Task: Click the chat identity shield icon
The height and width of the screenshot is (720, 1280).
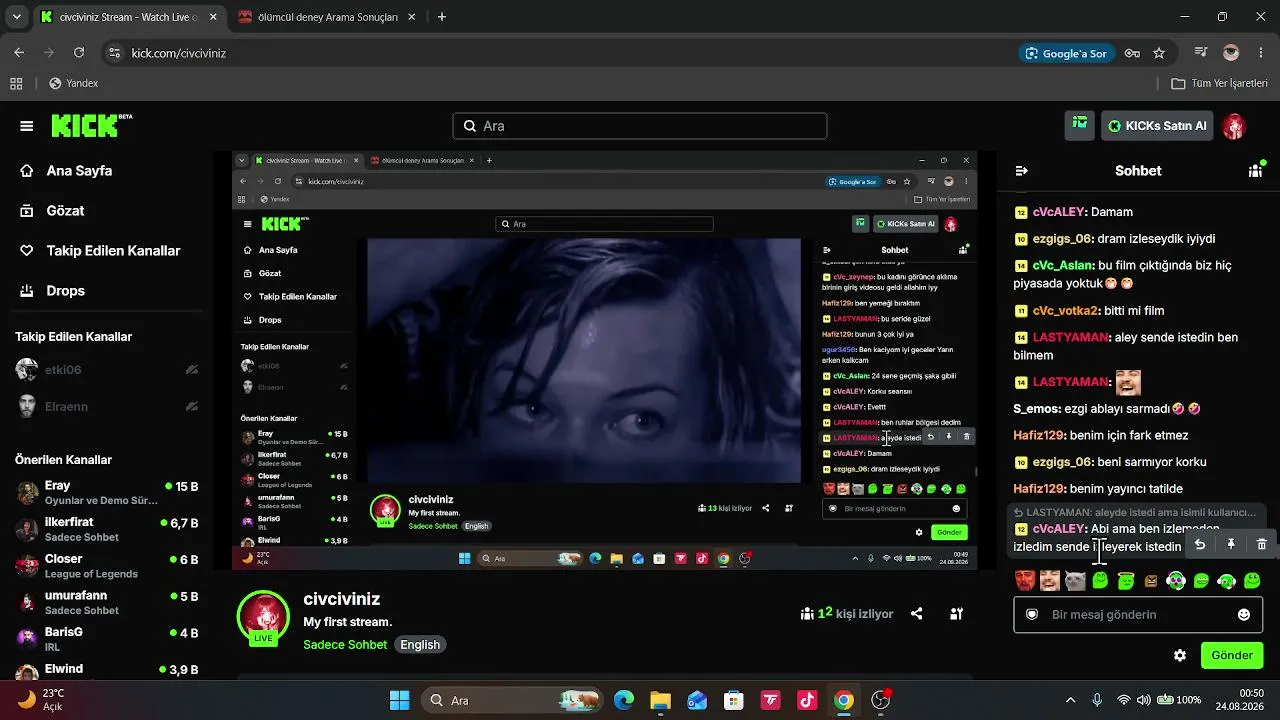Action: [x=1032, y=615]
